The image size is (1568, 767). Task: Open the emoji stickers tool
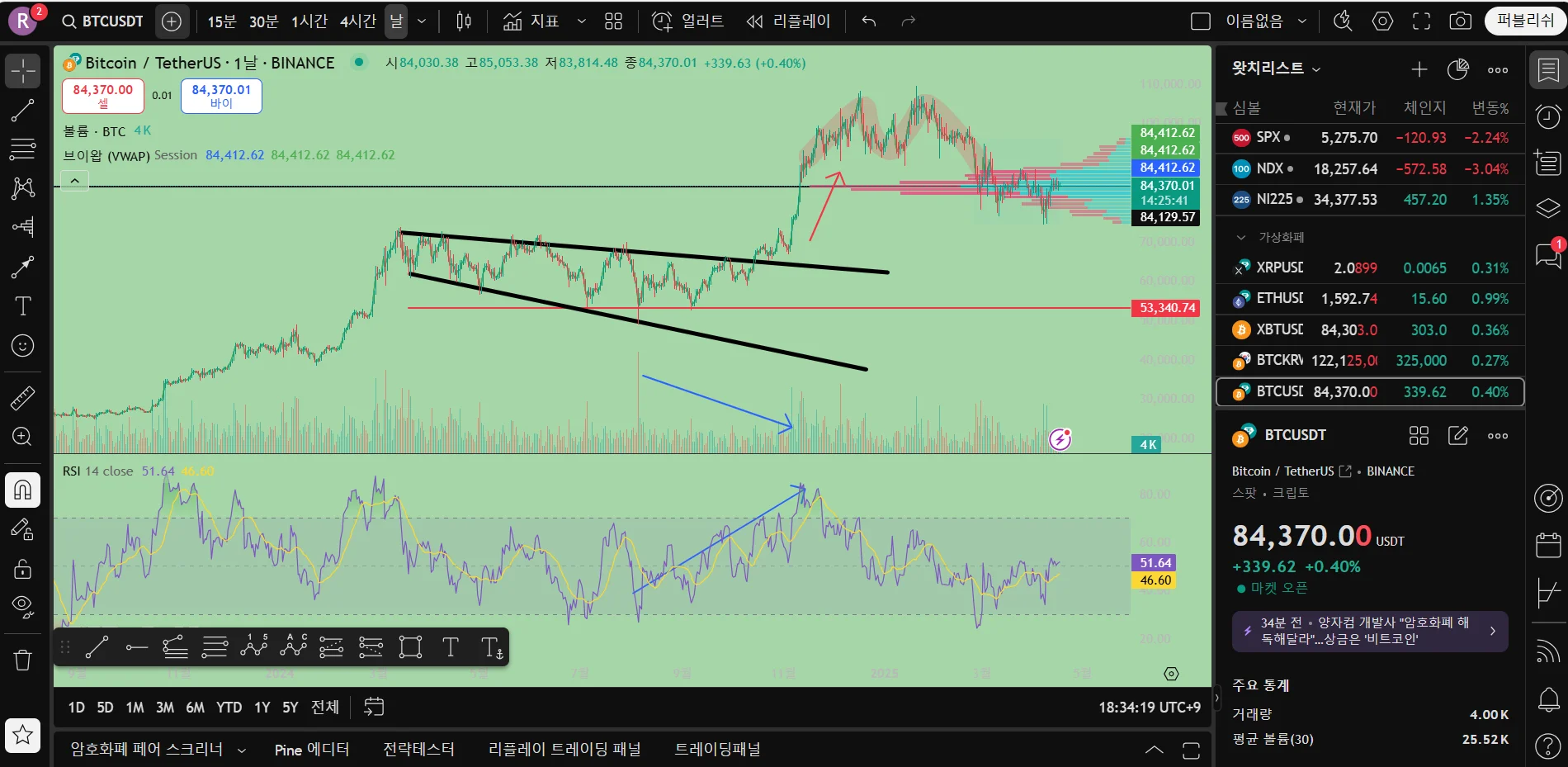click(x=22, y=345)
